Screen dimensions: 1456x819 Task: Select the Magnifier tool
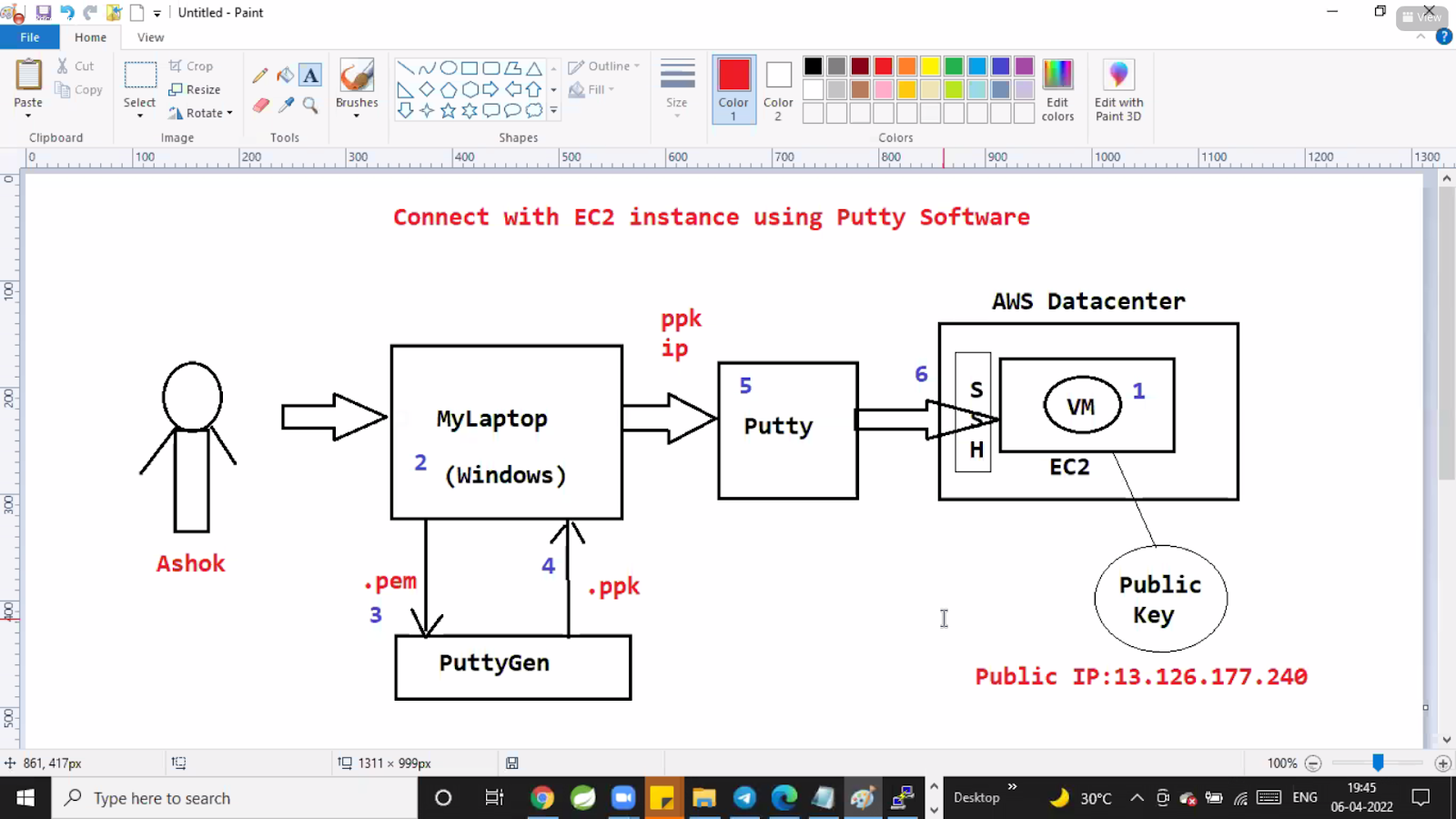(x=310, y=106)
